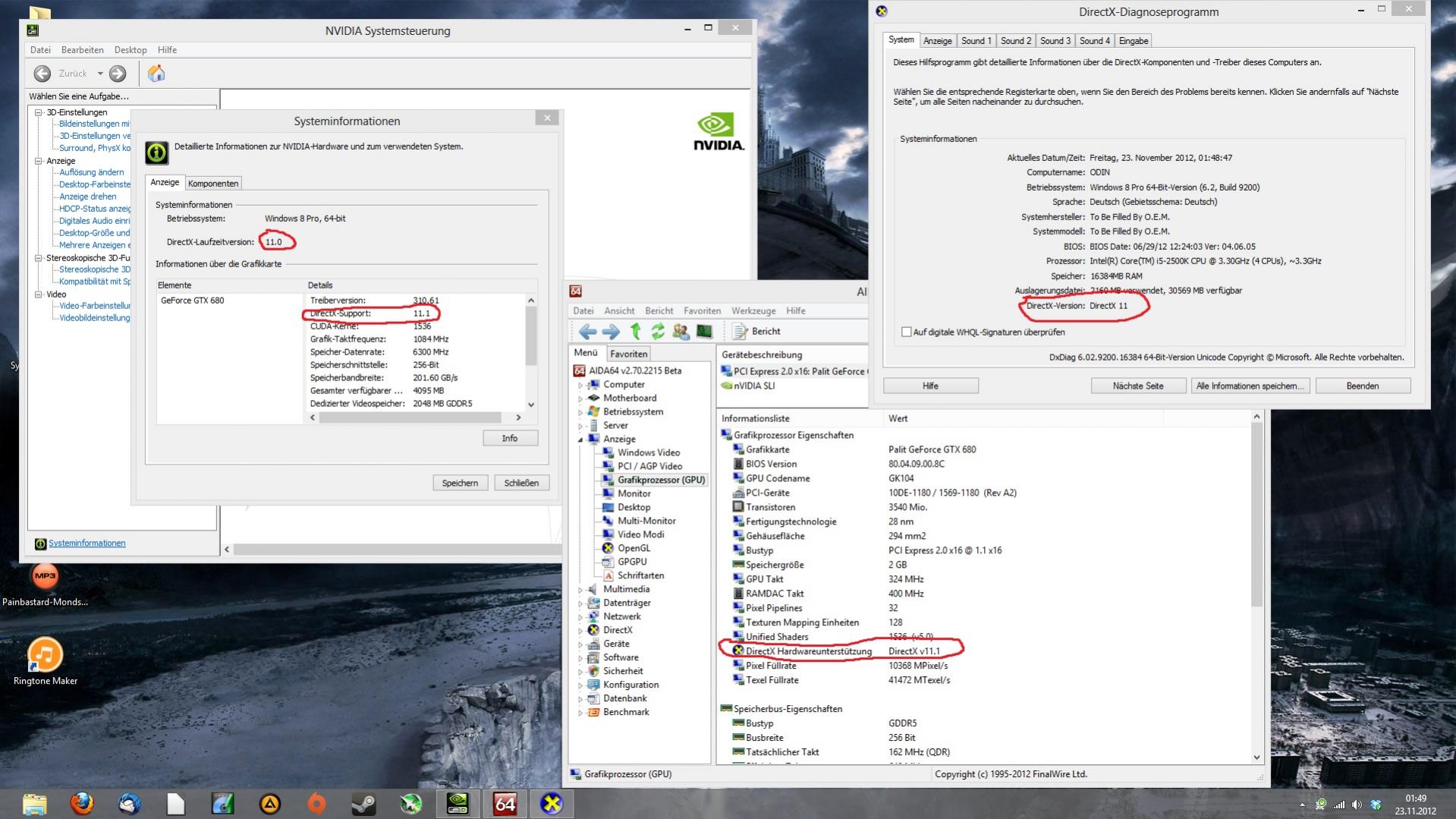Click NVIDIA control panel back arrow

coord(42,74)
